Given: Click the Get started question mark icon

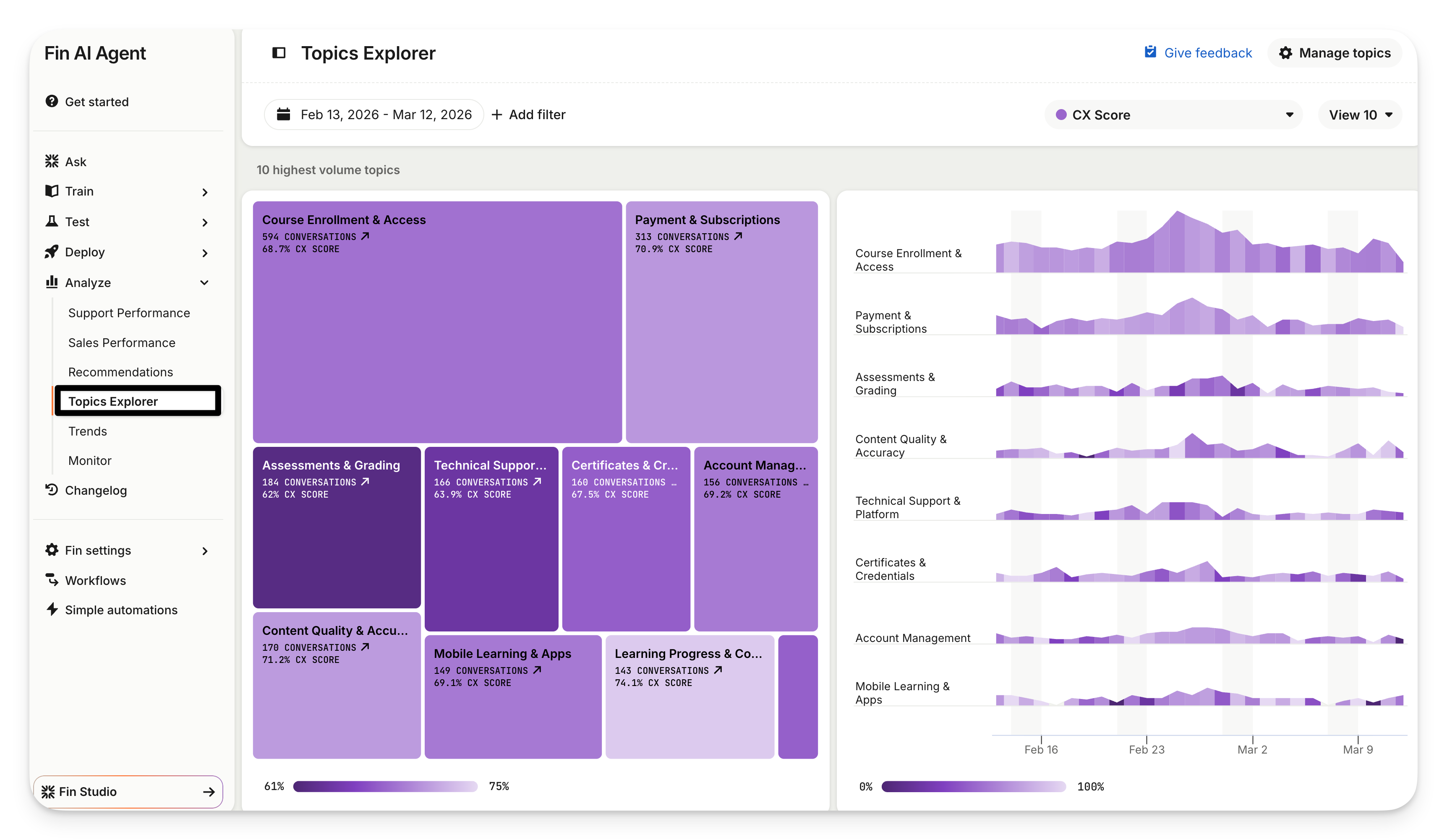Looking at the screenshot, I should pyautogui.click(x=52, y=101).
